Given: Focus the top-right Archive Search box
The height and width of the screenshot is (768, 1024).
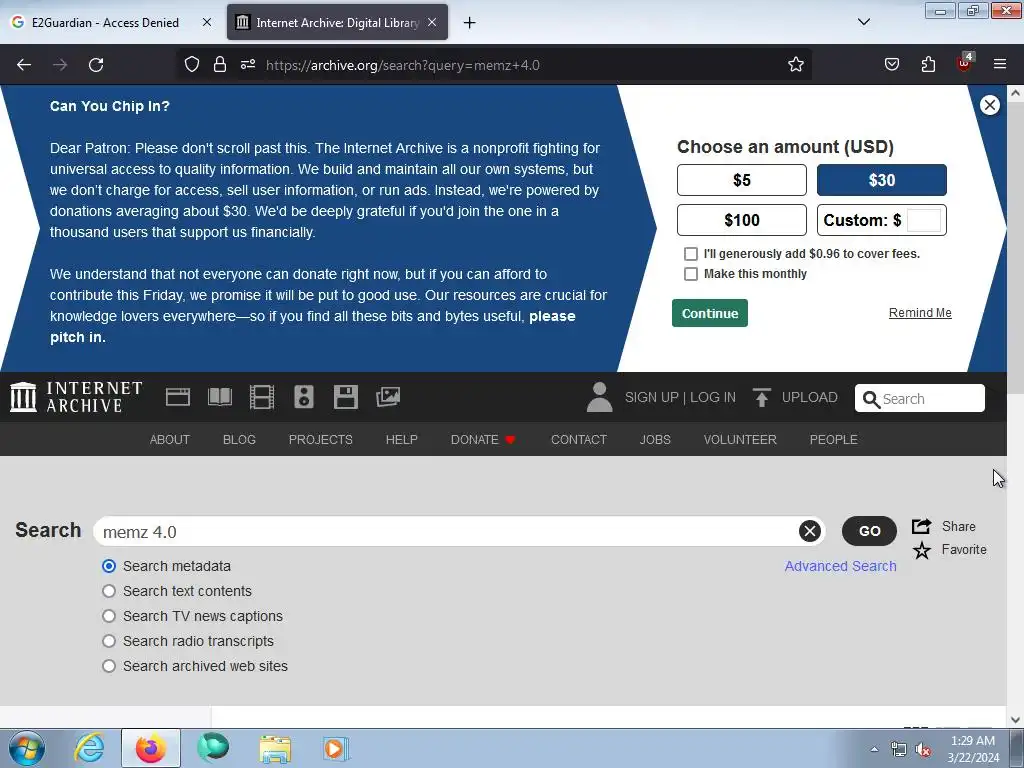Looking at the screenshot, I should (x=920, y=398).
